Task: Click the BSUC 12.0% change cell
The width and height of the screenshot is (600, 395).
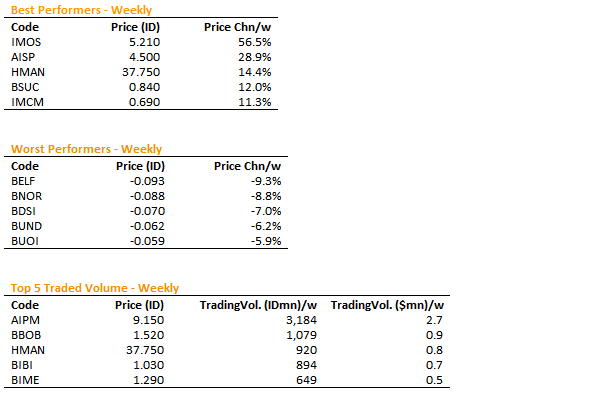Action: pos(254,87)
